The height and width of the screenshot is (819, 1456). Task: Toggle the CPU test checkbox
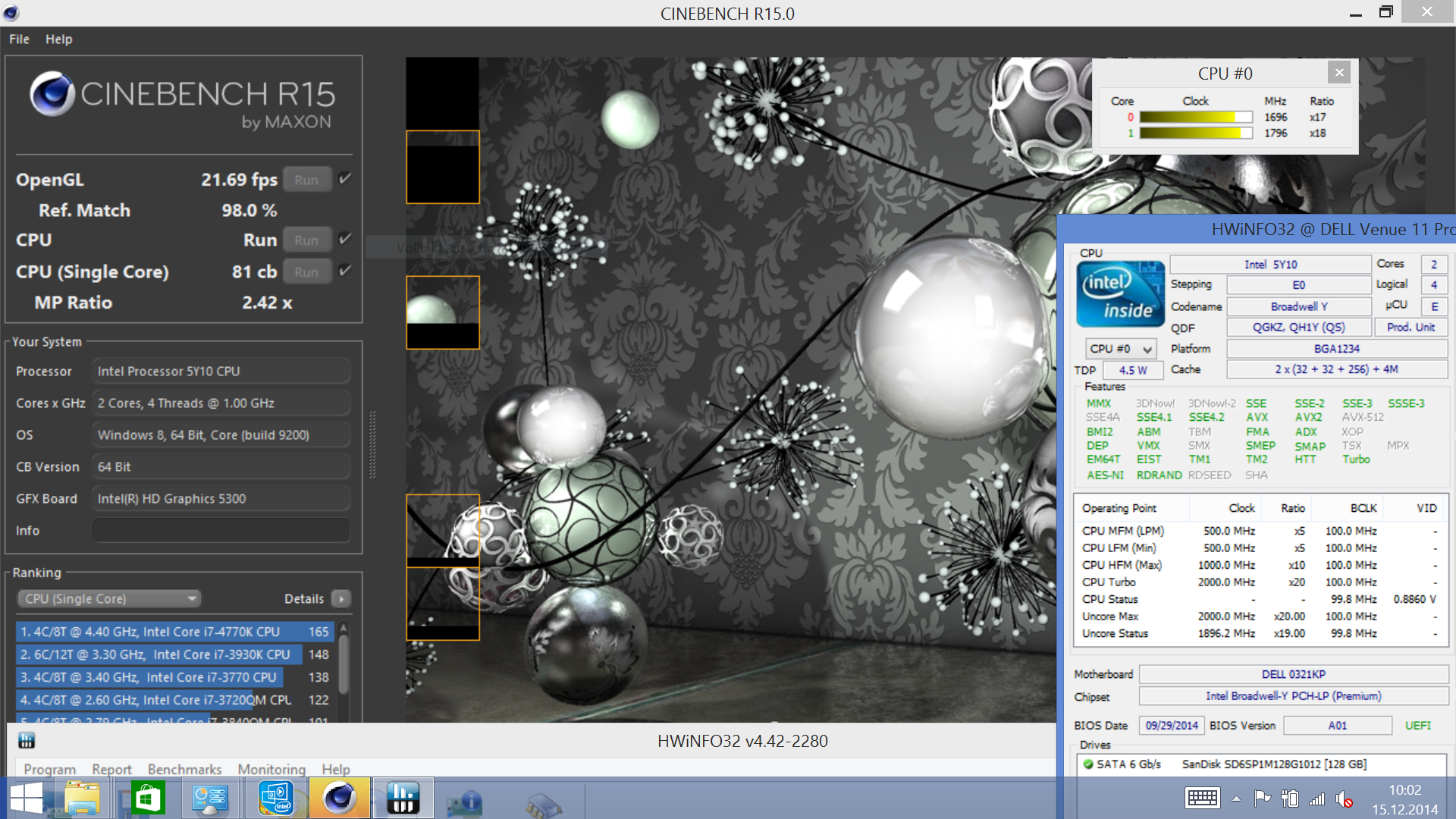[345, 239]
